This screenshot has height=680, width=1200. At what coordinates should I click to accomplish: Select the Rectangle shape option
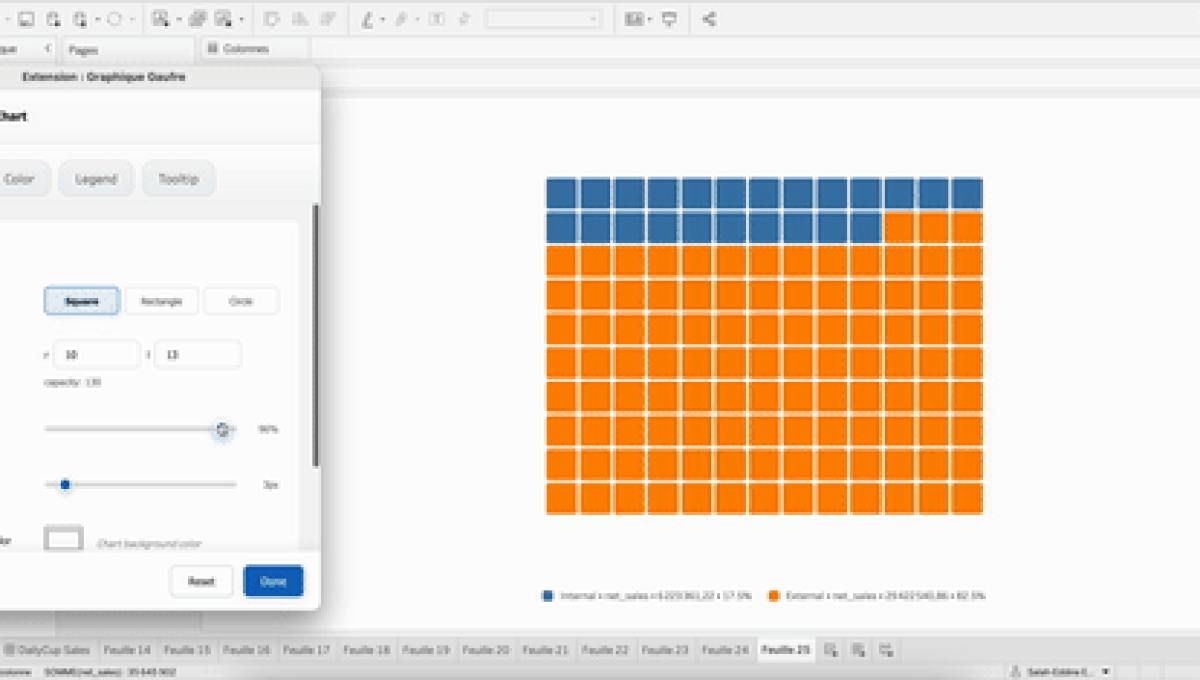point(161,301)
